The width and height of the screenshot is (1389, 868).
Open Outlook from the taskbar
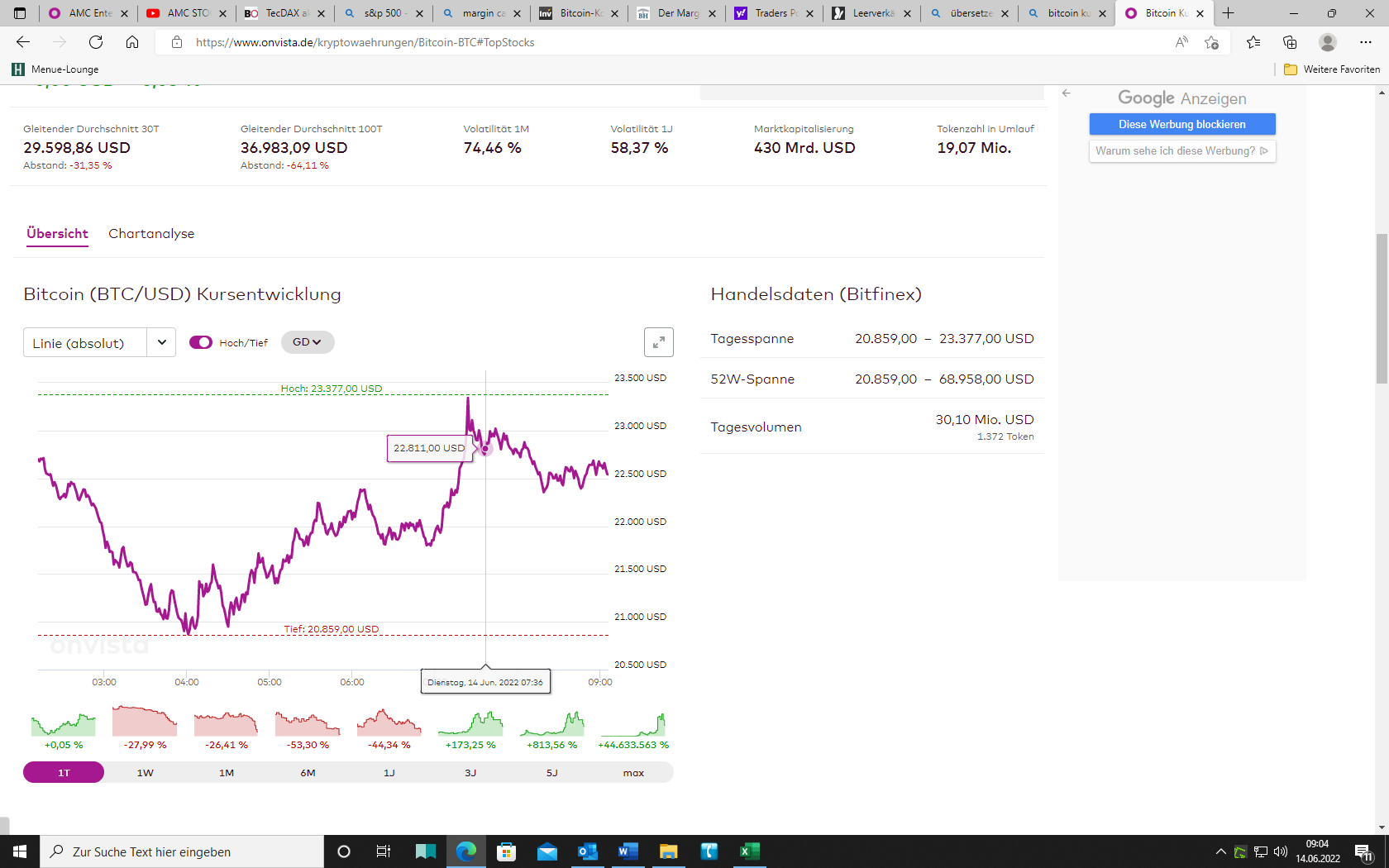(x=588, y=851)
